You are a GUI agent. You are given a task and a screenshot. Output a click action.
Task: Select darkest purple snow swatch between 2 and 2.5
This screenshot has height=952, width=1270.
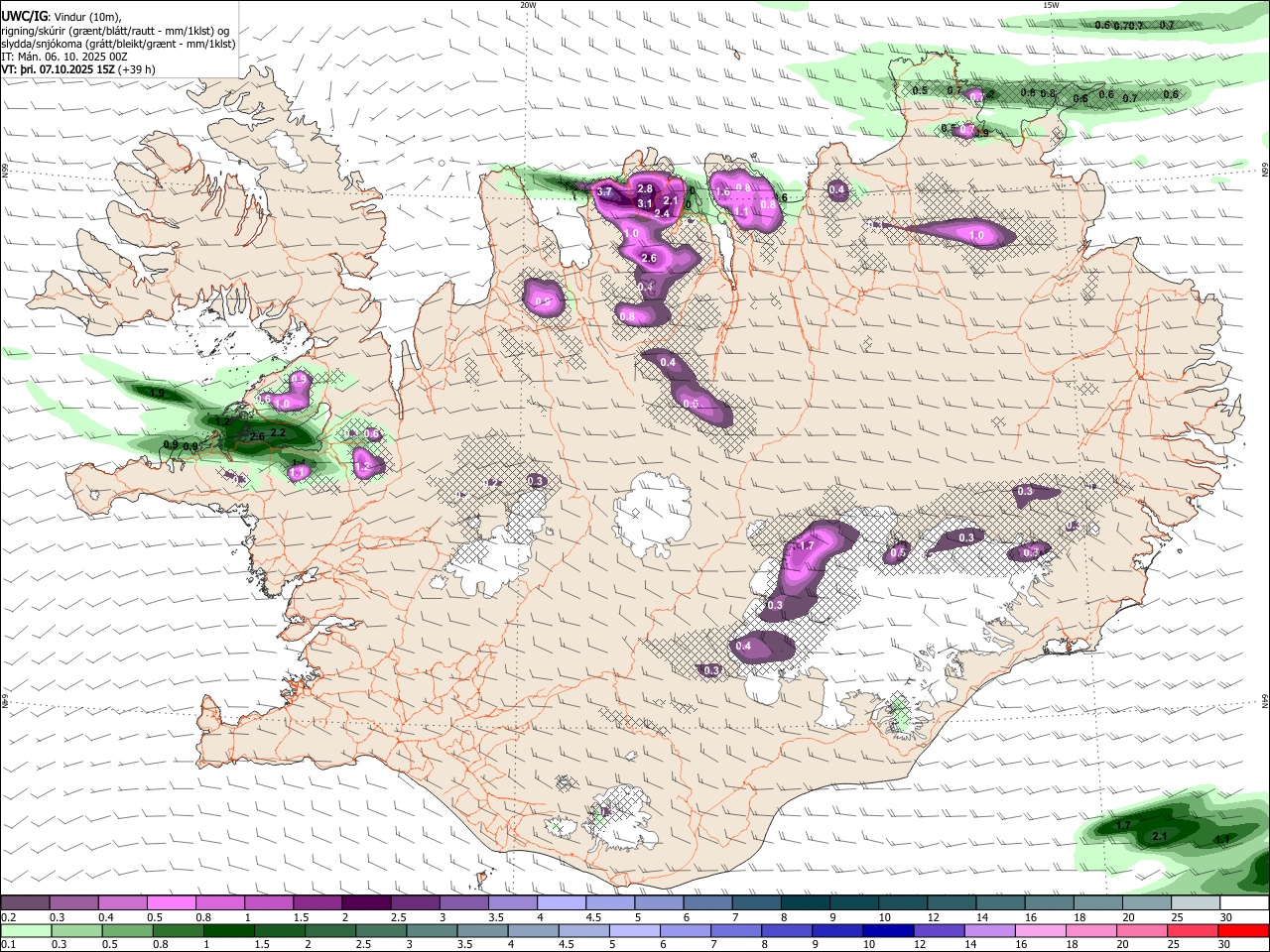(366, 902)
